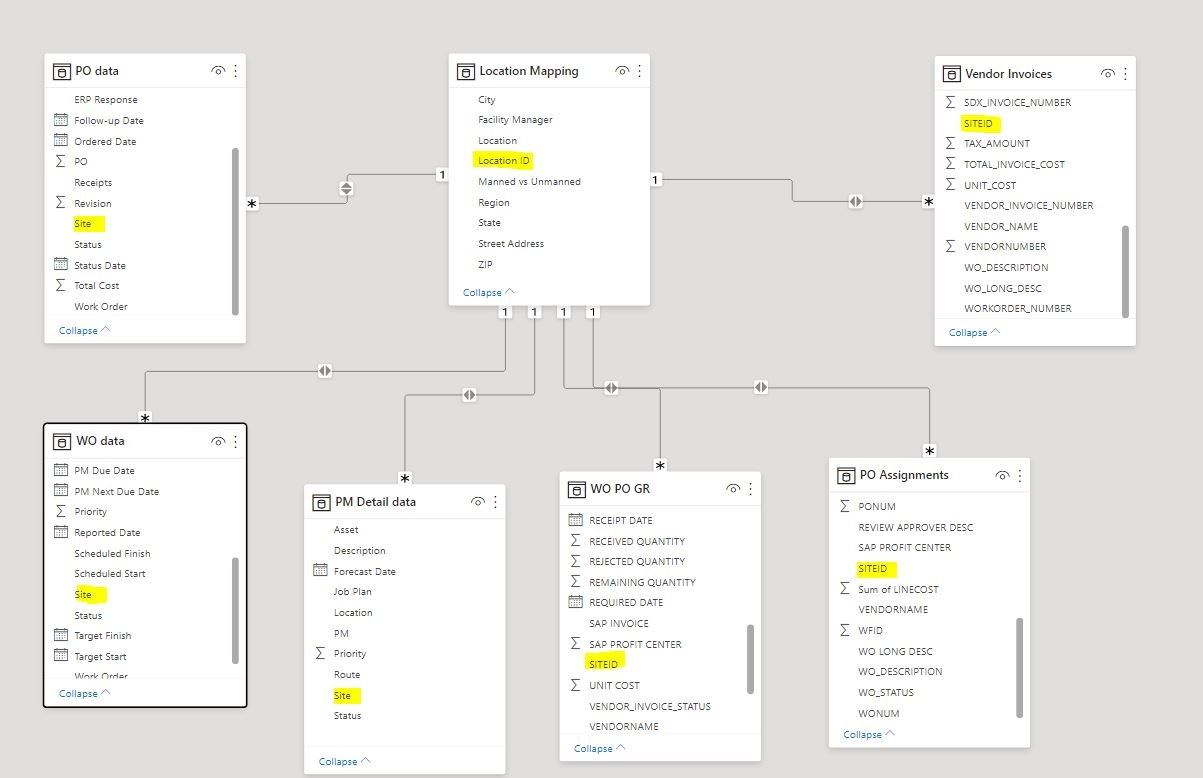Collapse the Vendor Invoices table
The width and height of the screenshot is (1203, 778).
pos(975,332)
